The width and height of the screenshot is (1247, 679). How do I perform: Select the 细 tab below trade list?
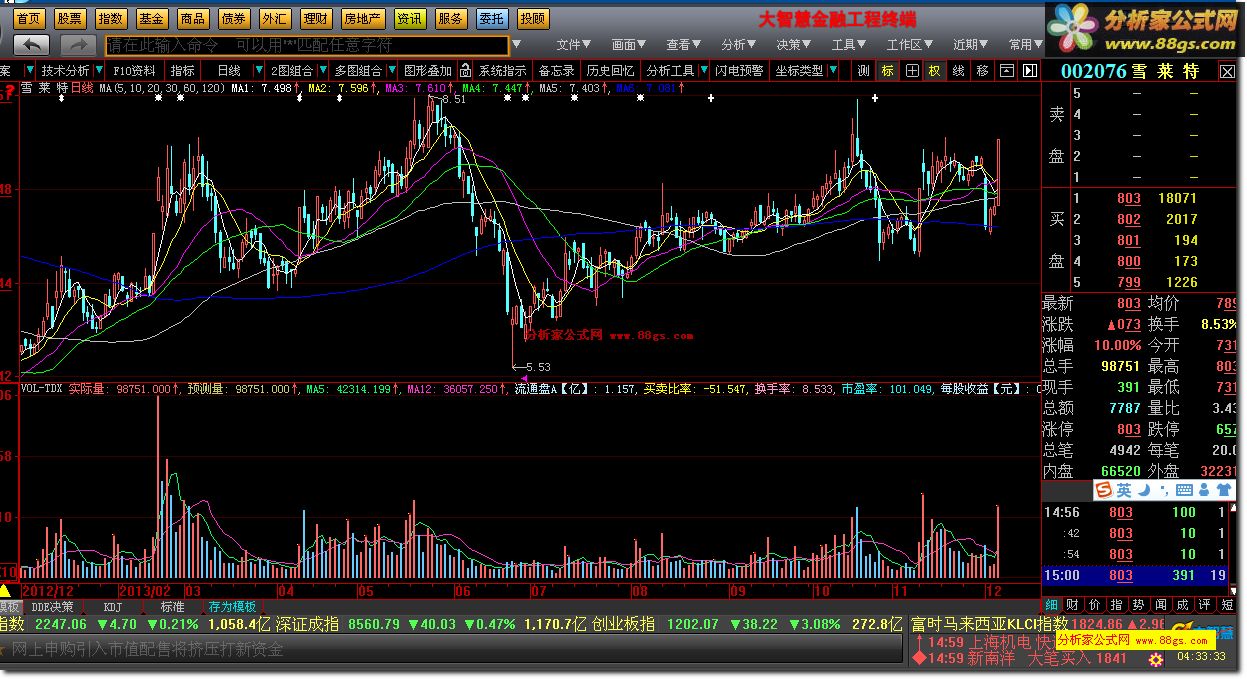pyautogui.click(x=1052, y=604)
